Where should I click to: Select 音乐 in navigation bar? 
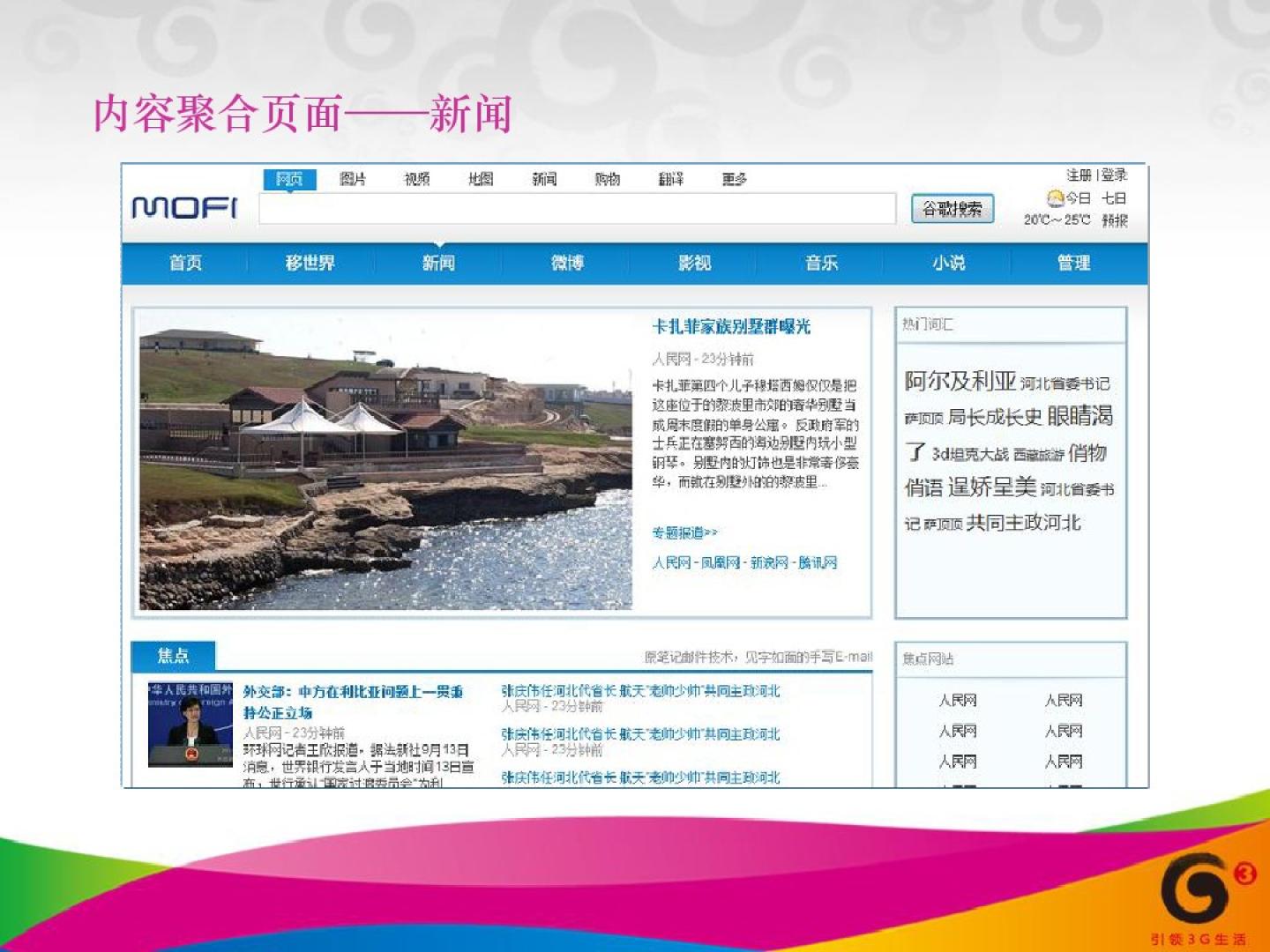click(x=821, y=263)
